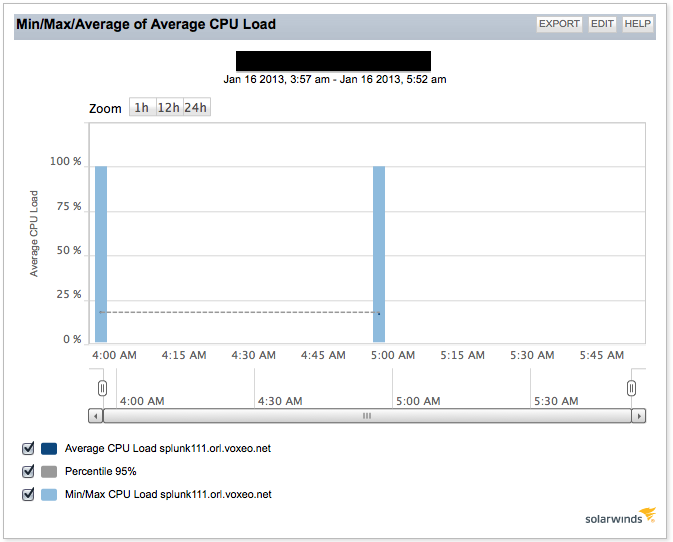Screen dimensions: 673x542
Task: Click the 4:30 AM navigator label
Action: point(280,401)
